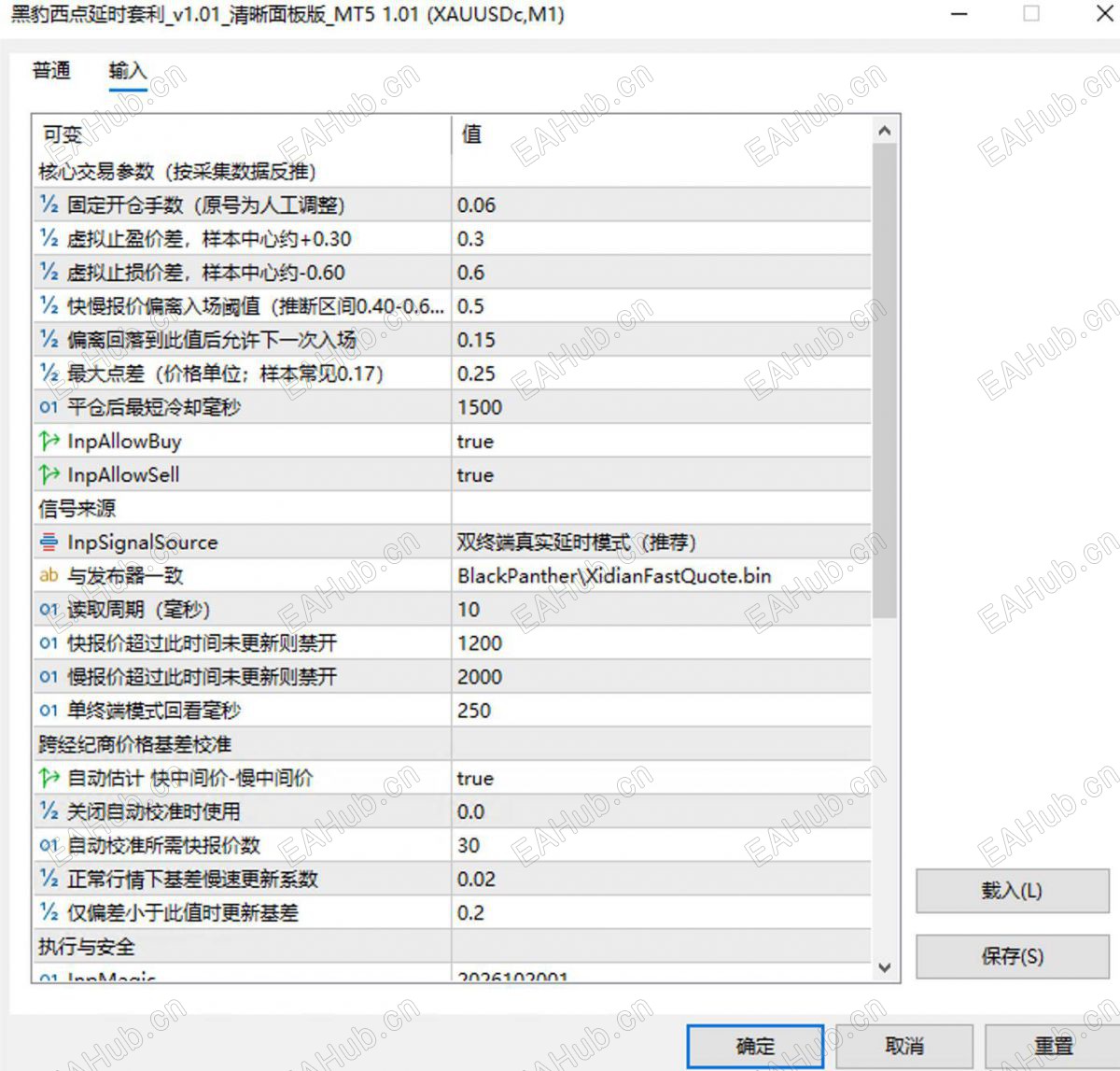Click the ½ icon beside 最大点差
Image resolution: width=1120 pixels, height=1071 pixels.
point(49,373)
